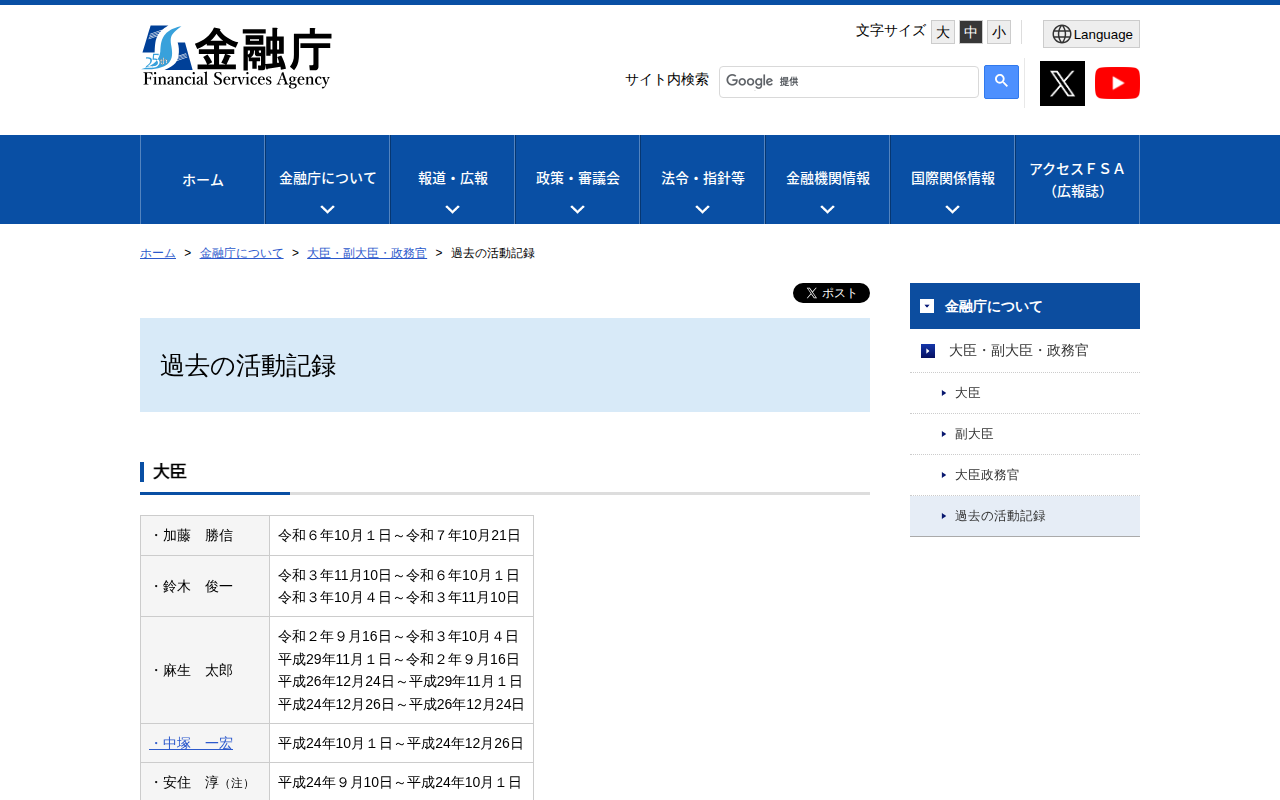Click the globe Language button
The width and height of the screenshot is (1280, 800).
point(1091,34)
